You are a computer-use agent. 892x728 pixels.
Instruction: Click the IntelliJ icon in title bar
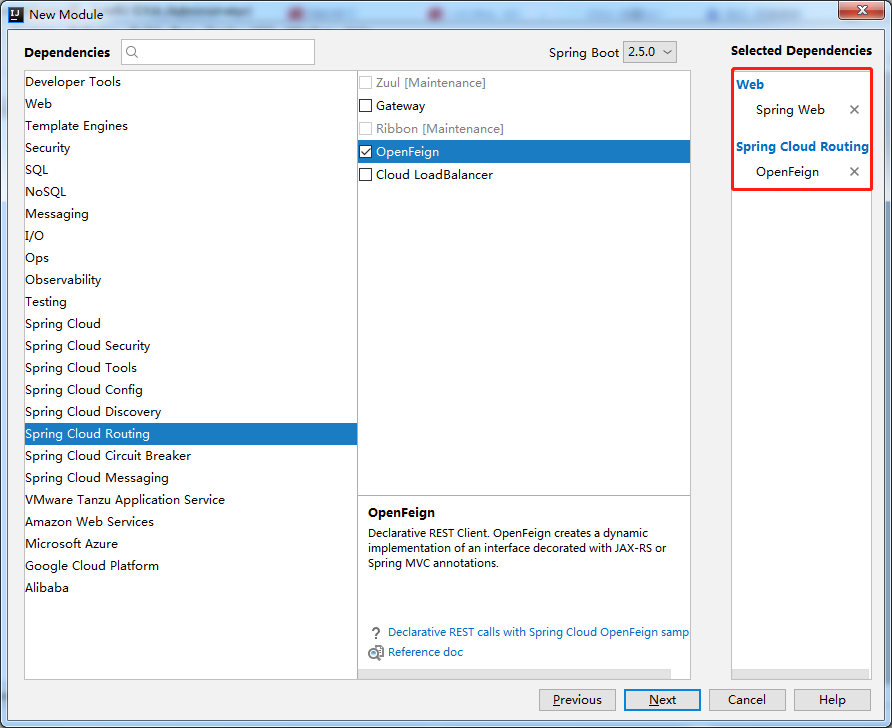coord(16,14)
